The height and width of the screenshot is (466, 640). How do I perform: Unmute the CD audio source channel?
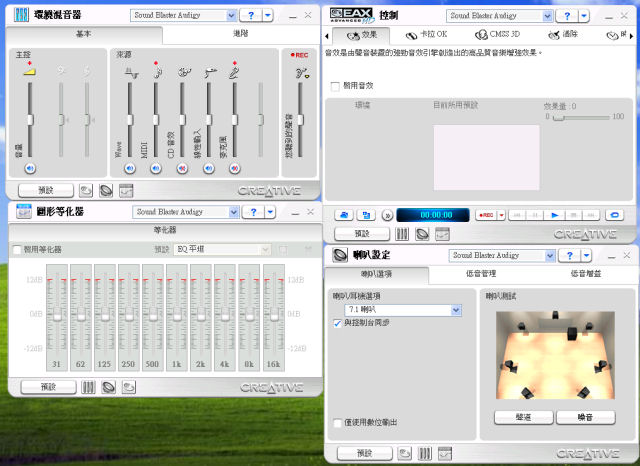click(182, 168)
